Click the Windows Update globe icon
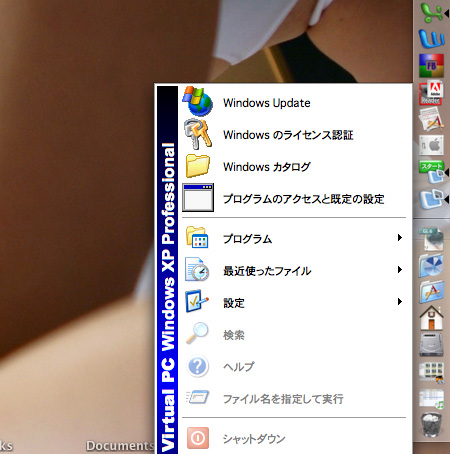This screenshot has width=450, height=454. click(x=197, y=101)
